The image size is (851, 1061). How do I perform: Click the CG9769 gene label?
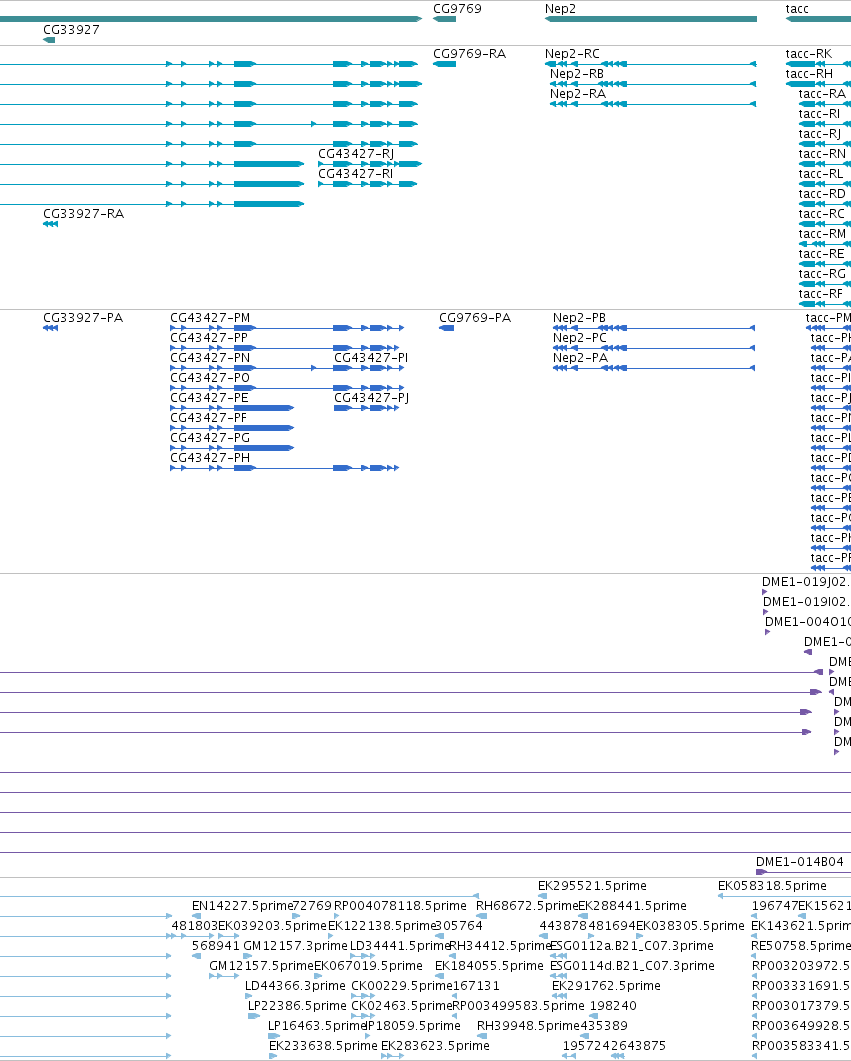click(x=457, y=9)
